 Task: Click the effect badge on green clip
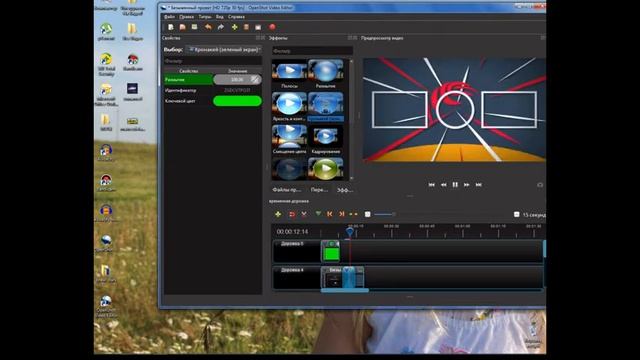331,244
